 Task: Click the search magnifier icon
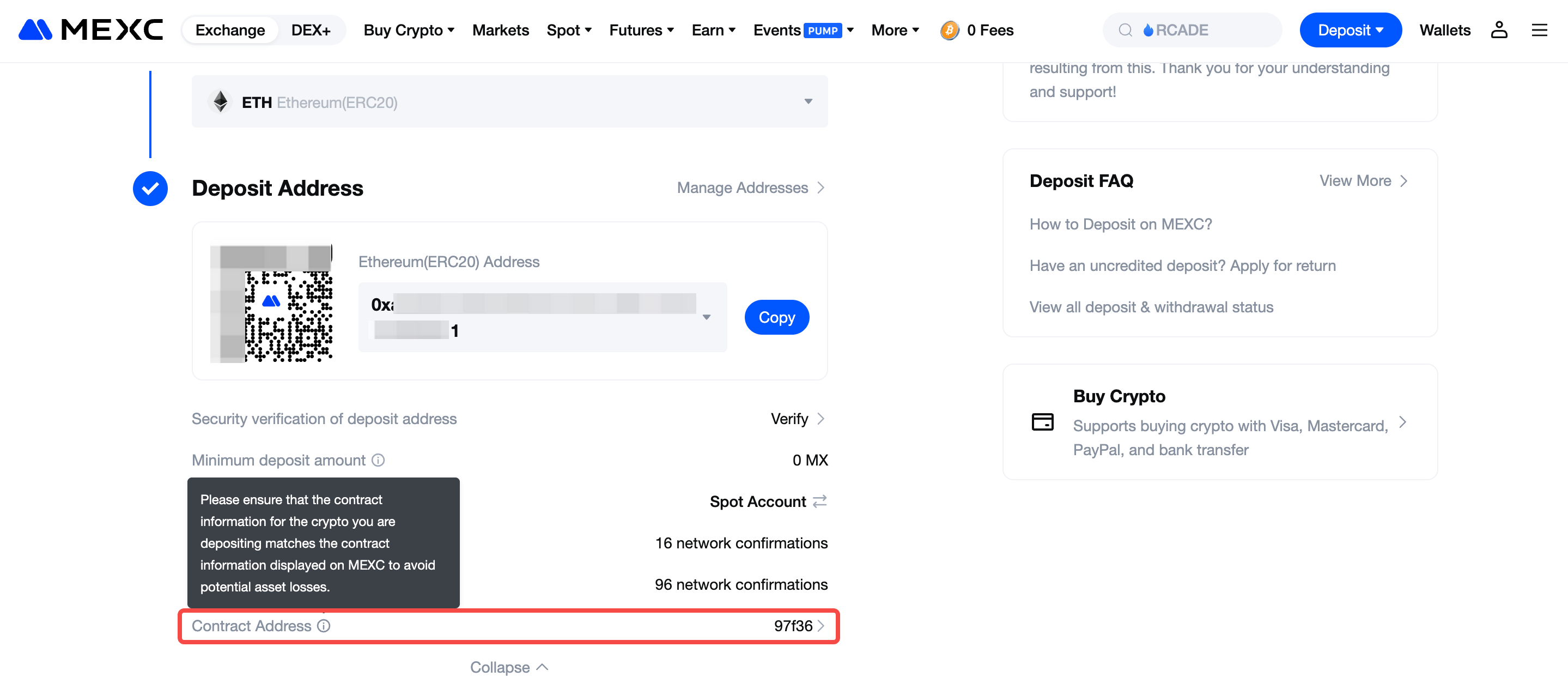(1126, 30)
